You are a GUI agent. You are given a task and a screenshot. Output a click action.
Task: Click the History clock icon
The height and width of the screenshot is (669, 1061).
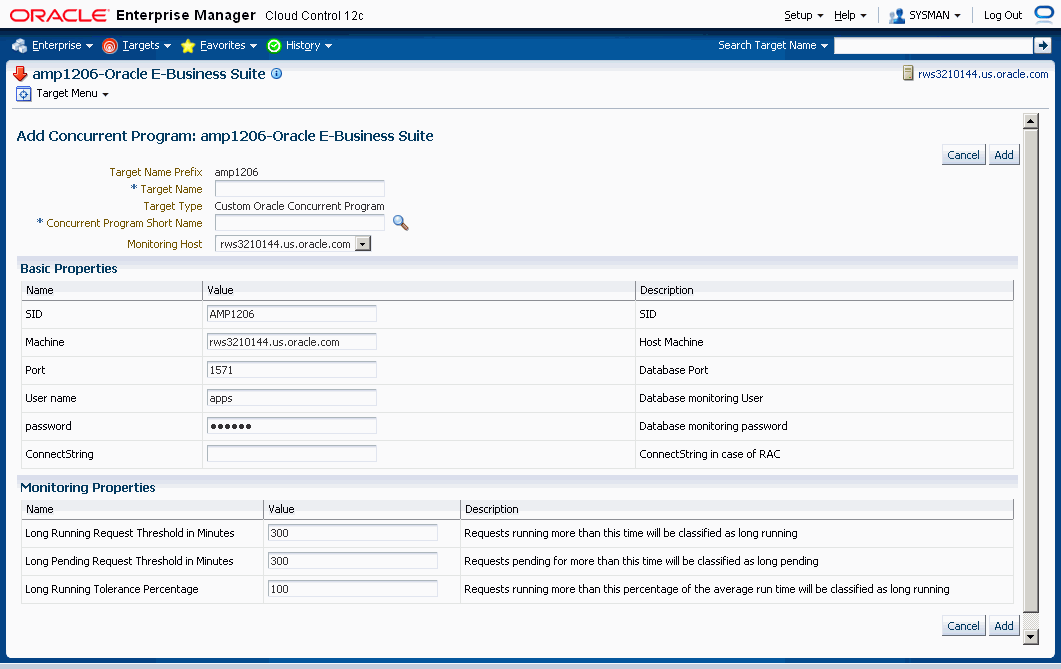(x=274, y=45)
